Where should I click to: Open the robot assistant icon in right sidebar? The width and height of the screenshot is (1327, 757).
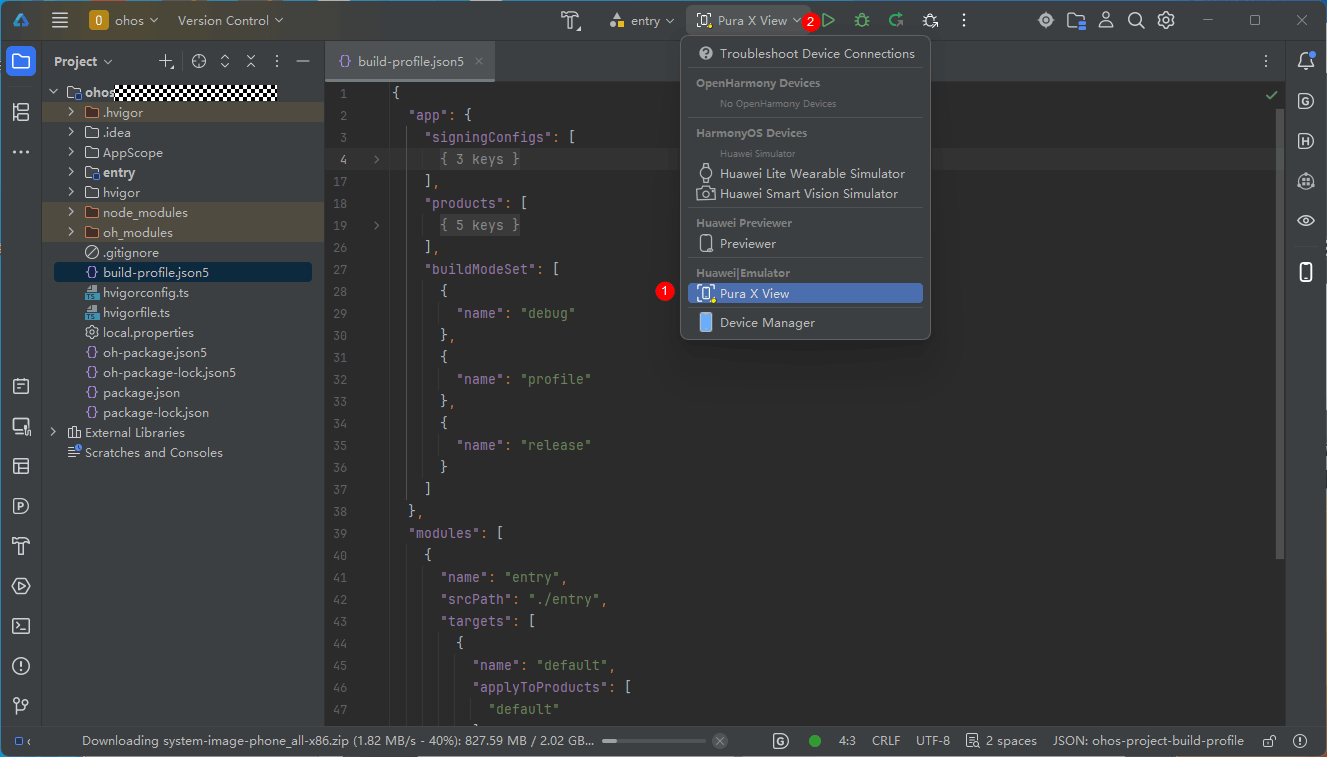[1305, 181]
